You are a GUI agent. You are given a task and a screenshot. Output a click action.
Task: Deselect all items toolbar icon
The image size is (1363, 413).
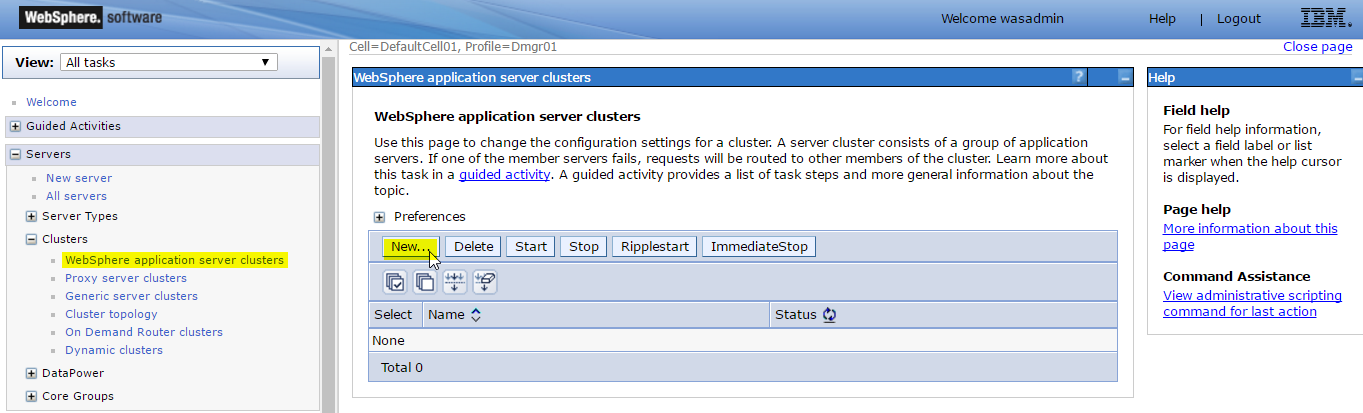pyautogui.click(x=424, y=282)
